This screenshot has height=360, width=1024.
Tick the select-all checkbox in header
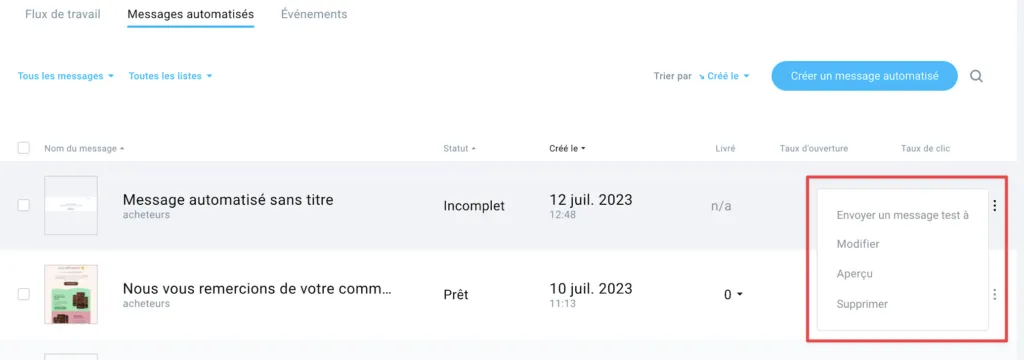point(24,148)
